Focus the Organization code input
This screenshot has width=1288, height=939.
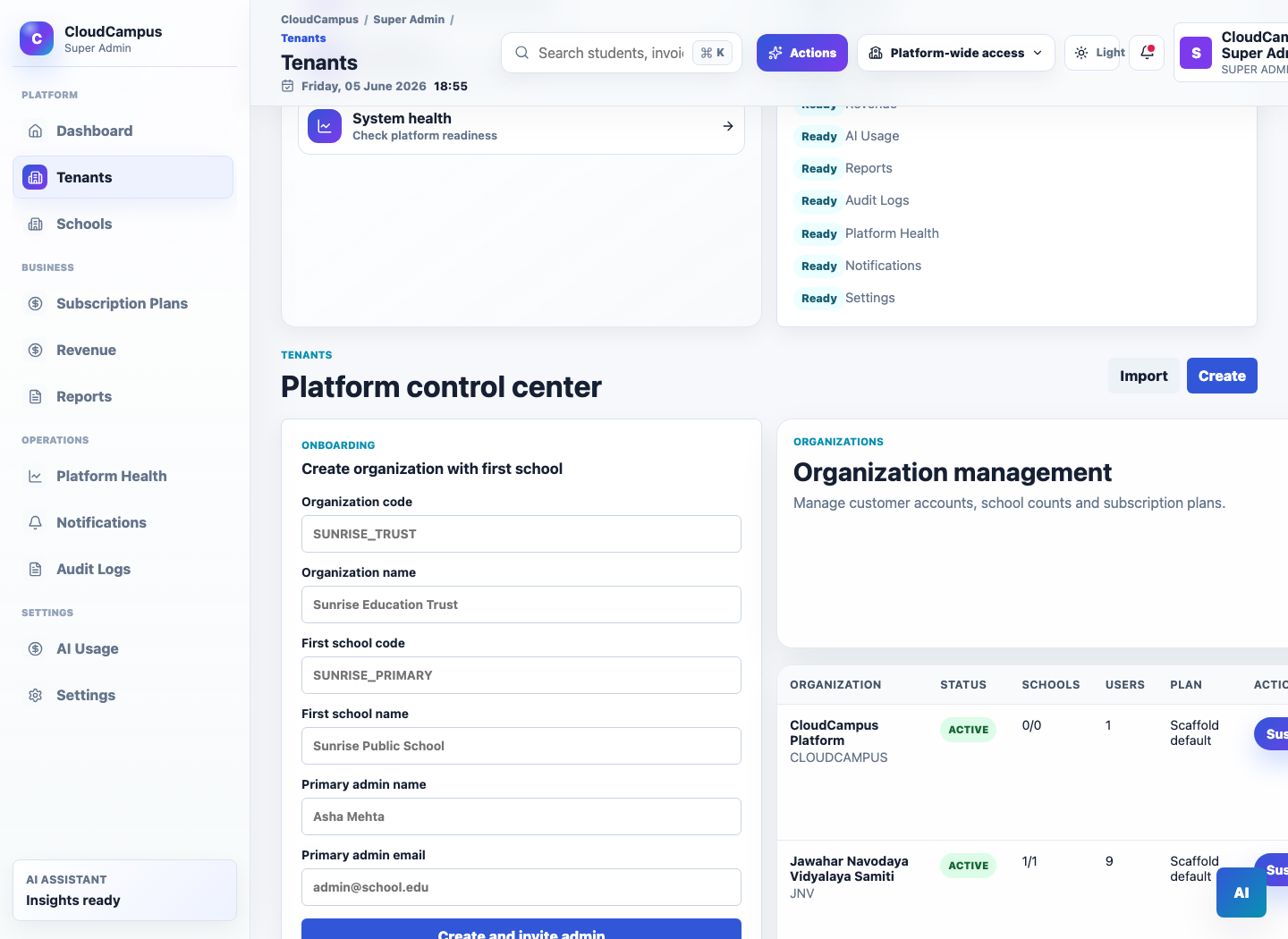pyautogui.click(x=521, y=534)
